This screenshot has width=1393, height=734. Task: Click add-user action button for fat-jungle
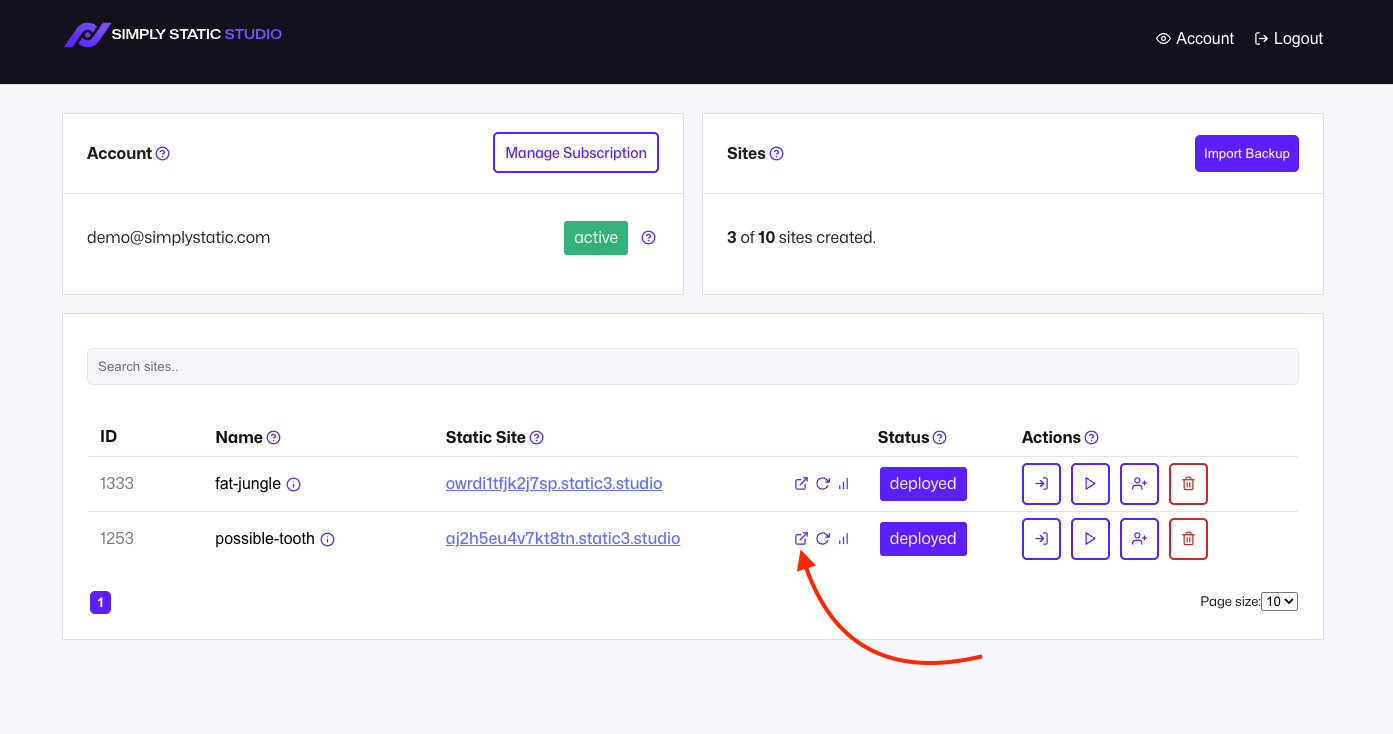1139,484
